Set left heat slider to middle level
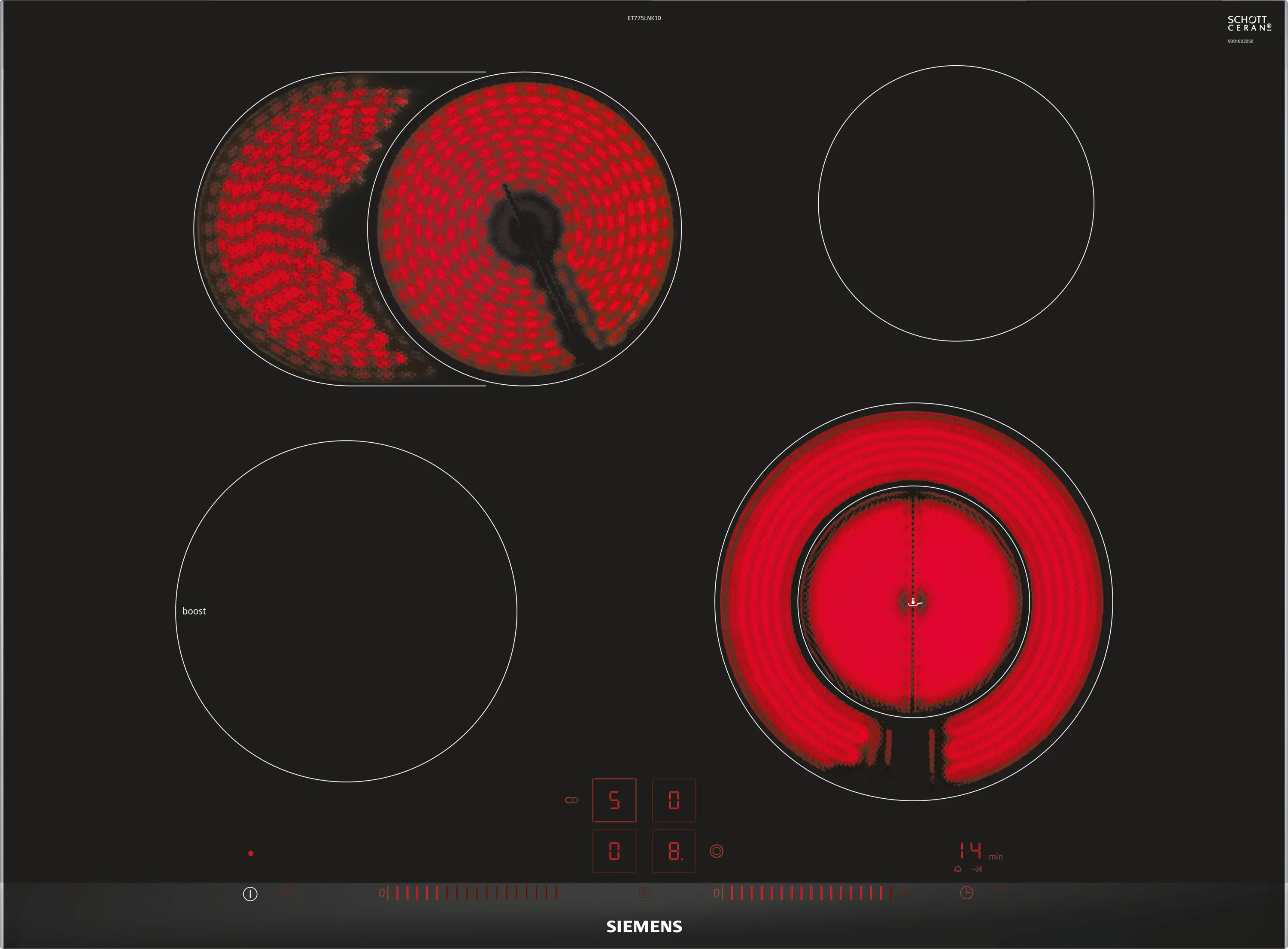Screen dimensions: 1288x949 pyautogui.click(x=477, y=893)
